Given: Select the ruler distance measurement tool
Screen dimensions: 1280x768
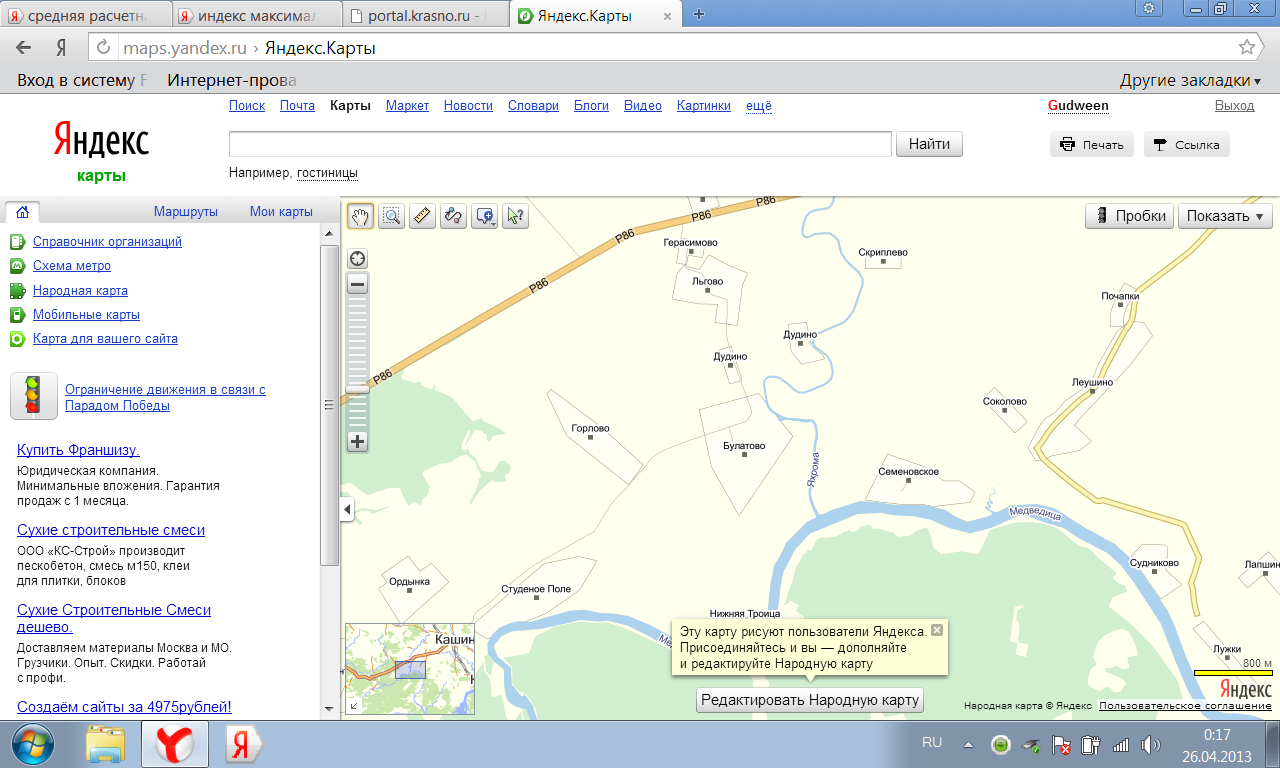Looking at the screenshot, I should click(422, 215).
